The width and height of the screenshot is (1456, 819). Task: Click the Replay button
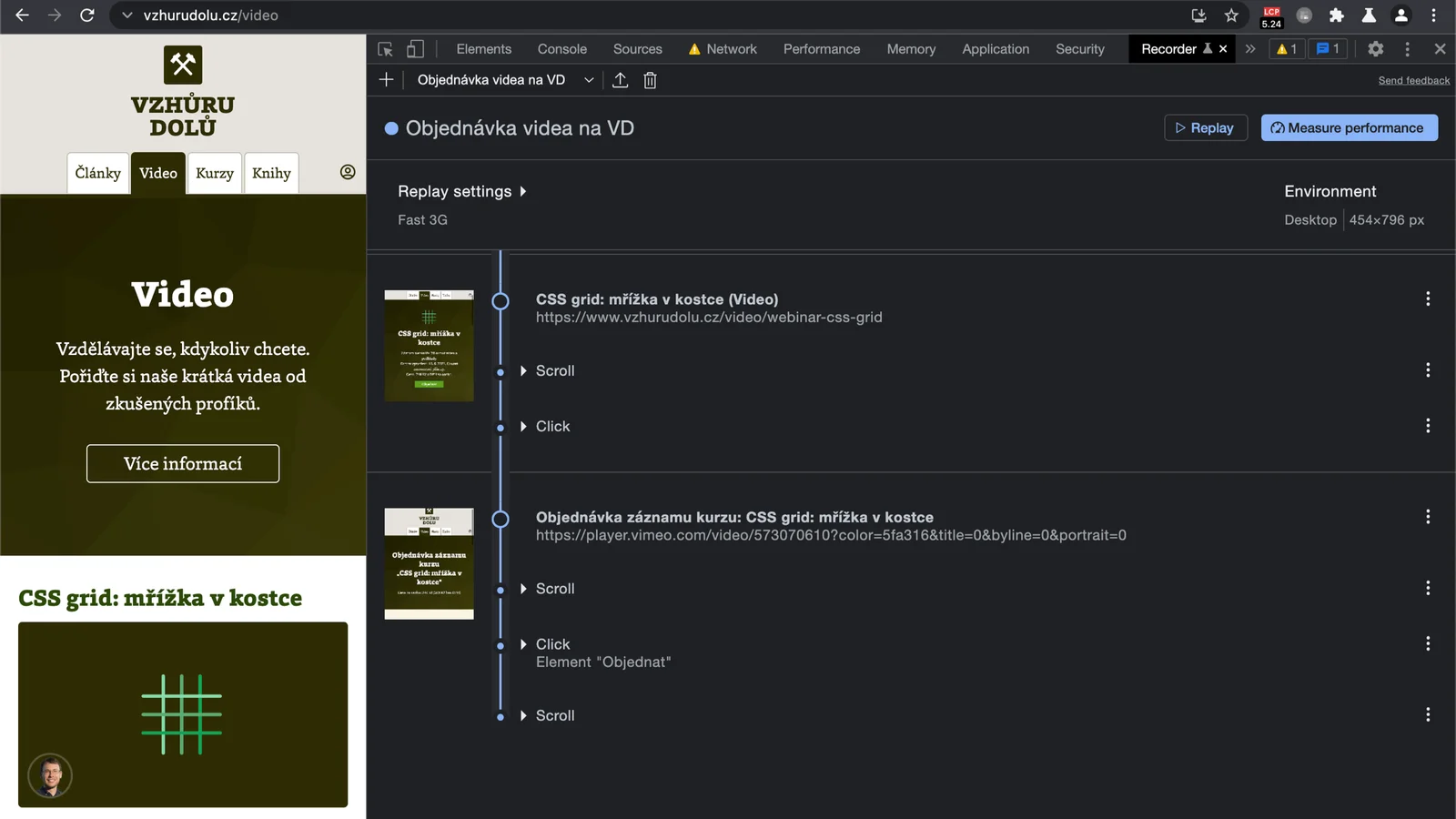(x=1205, y=127)
